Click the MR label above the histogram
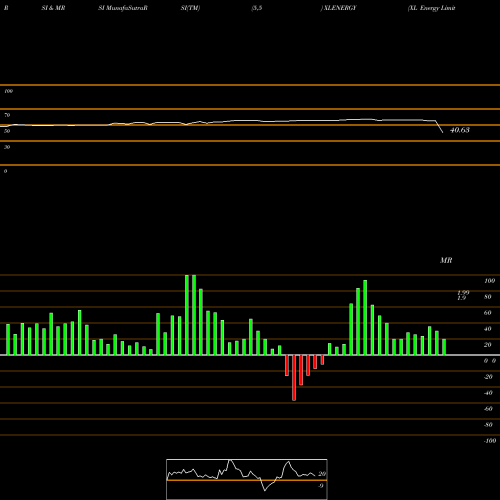This screenshot has height=500, width=500. tap(446, 260)
